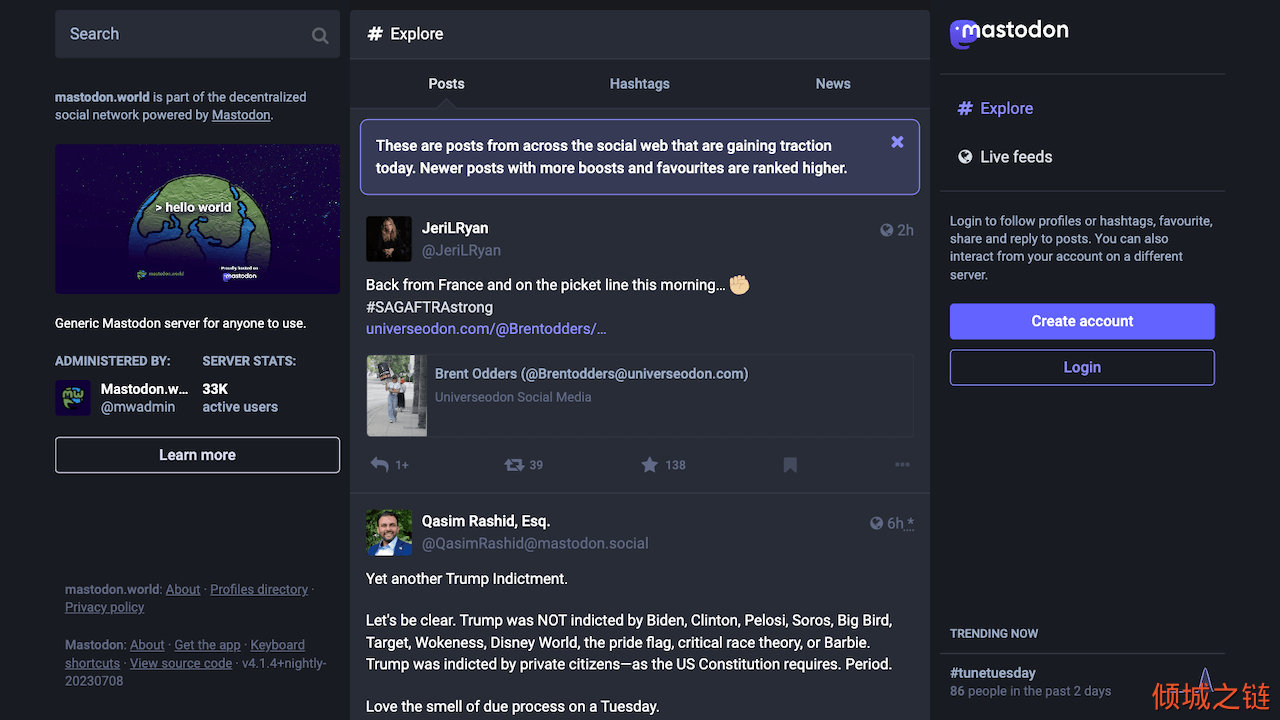The height and width of the screenshot is (720, 1280).
Task: Click the hashtag icon in the Explore header
Action: 375,34
